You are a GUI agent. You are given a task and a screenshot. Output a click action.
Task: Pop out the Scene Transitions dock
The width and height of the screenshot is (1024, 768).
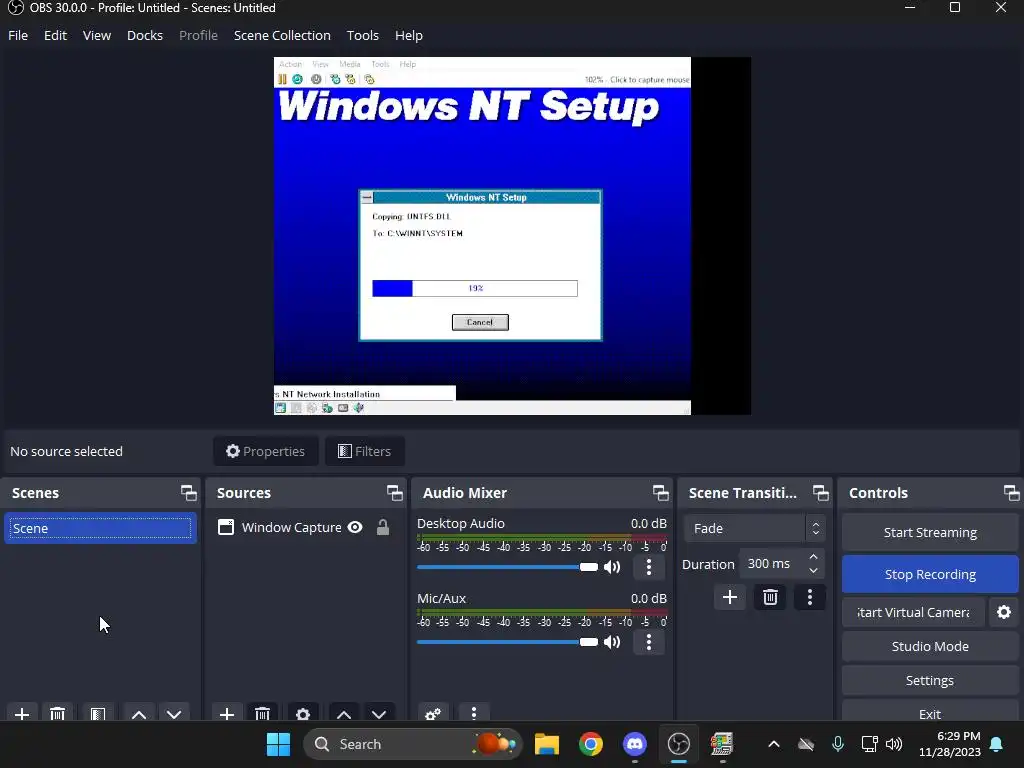(x=820, y=493)
